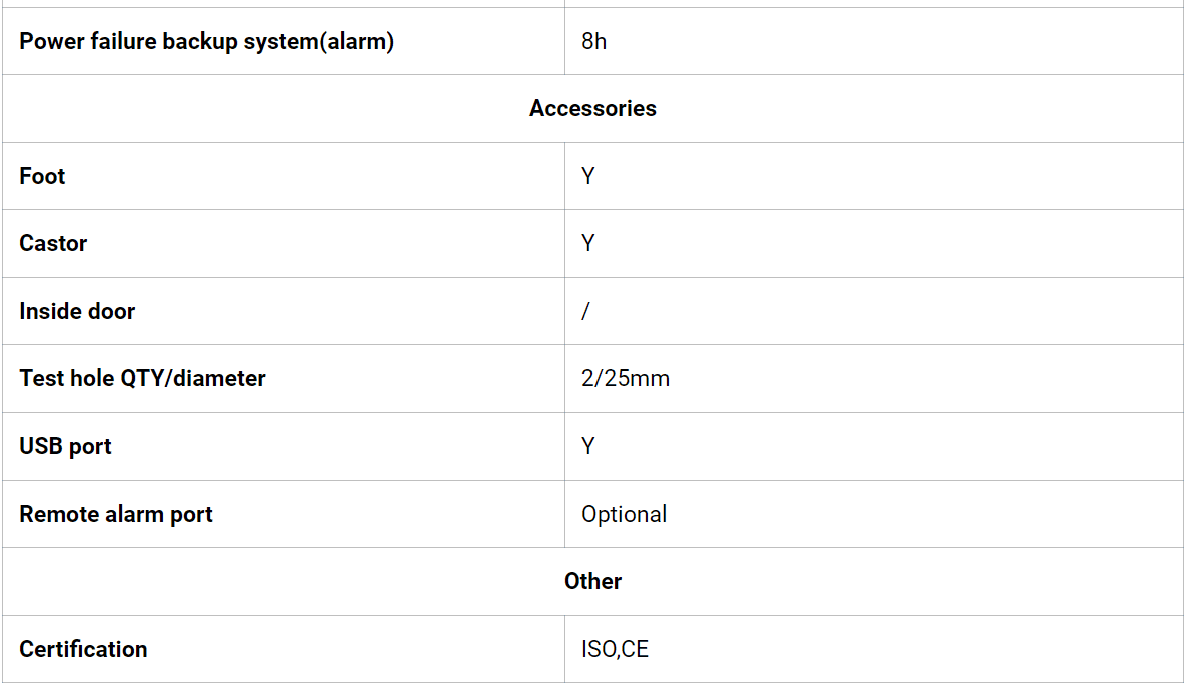Select the slash value for Inside door

pyautogui.click(x=585, y=311)
